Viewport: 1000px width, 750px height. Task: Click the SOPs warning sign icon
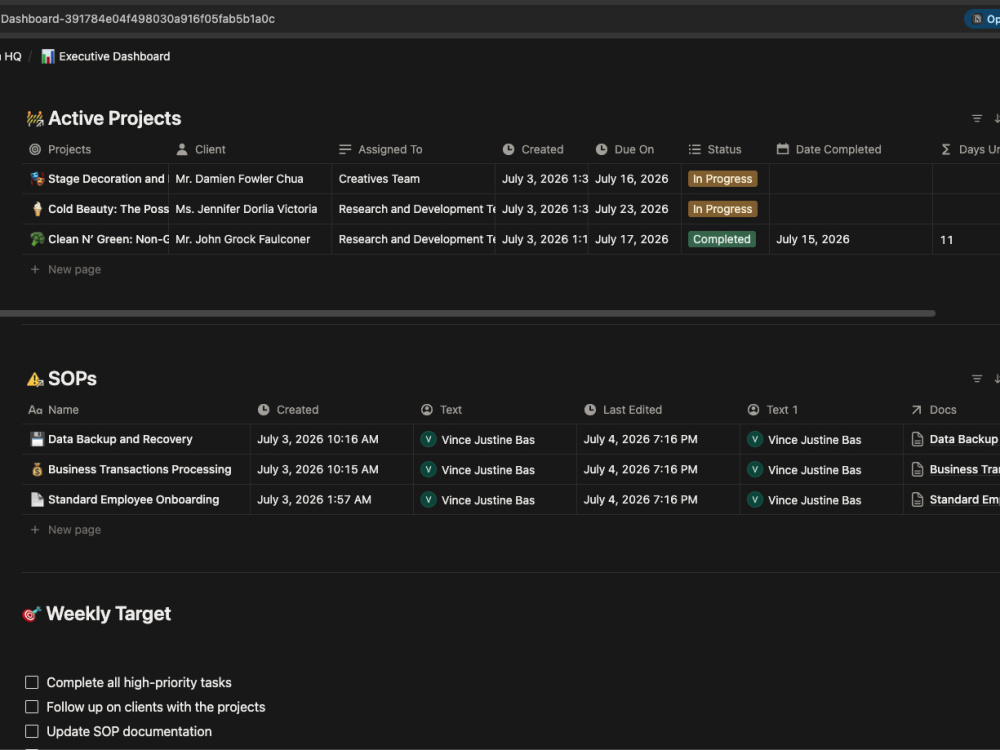pyautogui.click(x=35, y=379)
